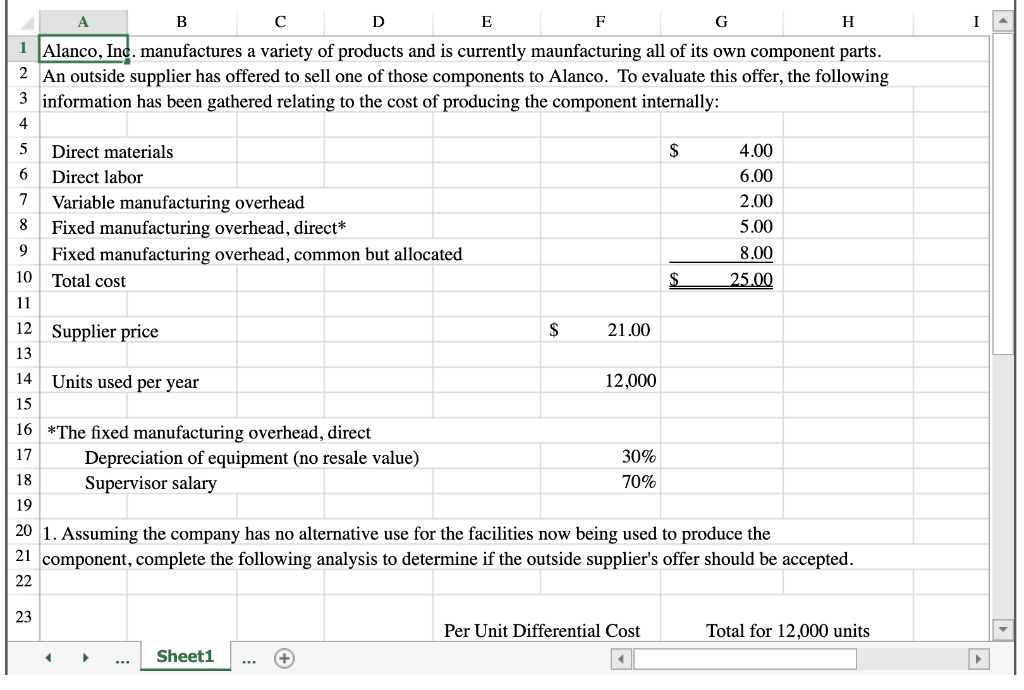1024x690 pixels.
Task: Click the cell showing 12,000 units
Action: coord(600,381)
